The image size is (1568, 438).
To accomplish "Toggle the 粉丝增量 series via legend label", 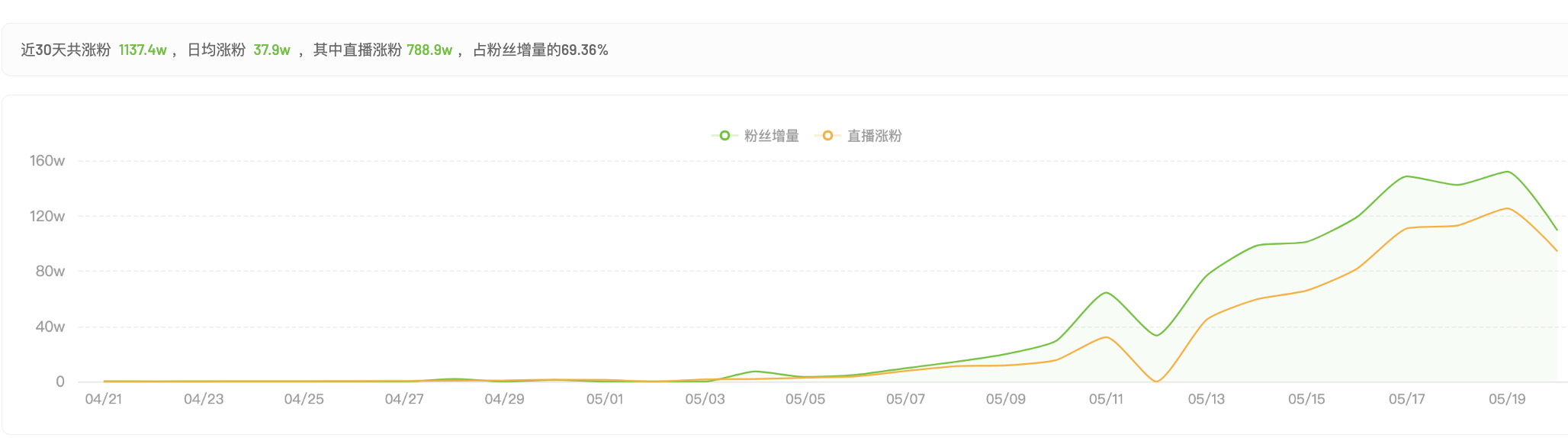I will [771, 136].
